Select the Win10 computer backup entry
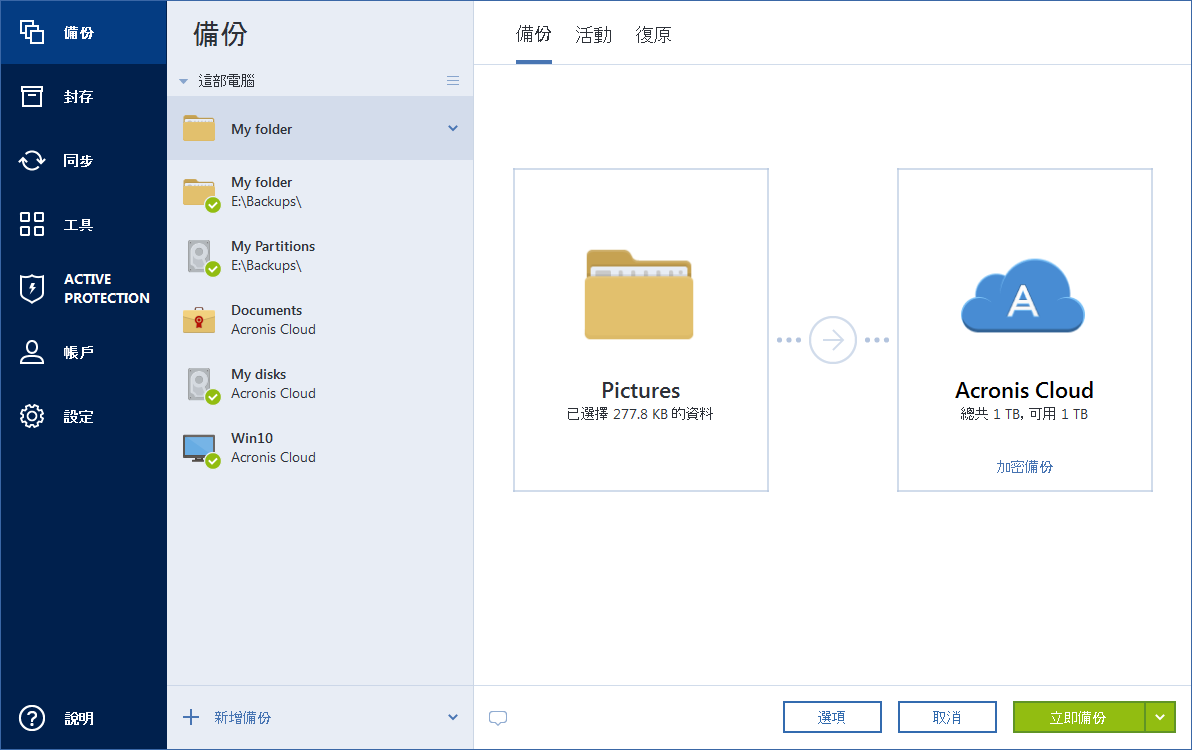Viewport: 1192px width, 750px height. click(x=320, y=448)
